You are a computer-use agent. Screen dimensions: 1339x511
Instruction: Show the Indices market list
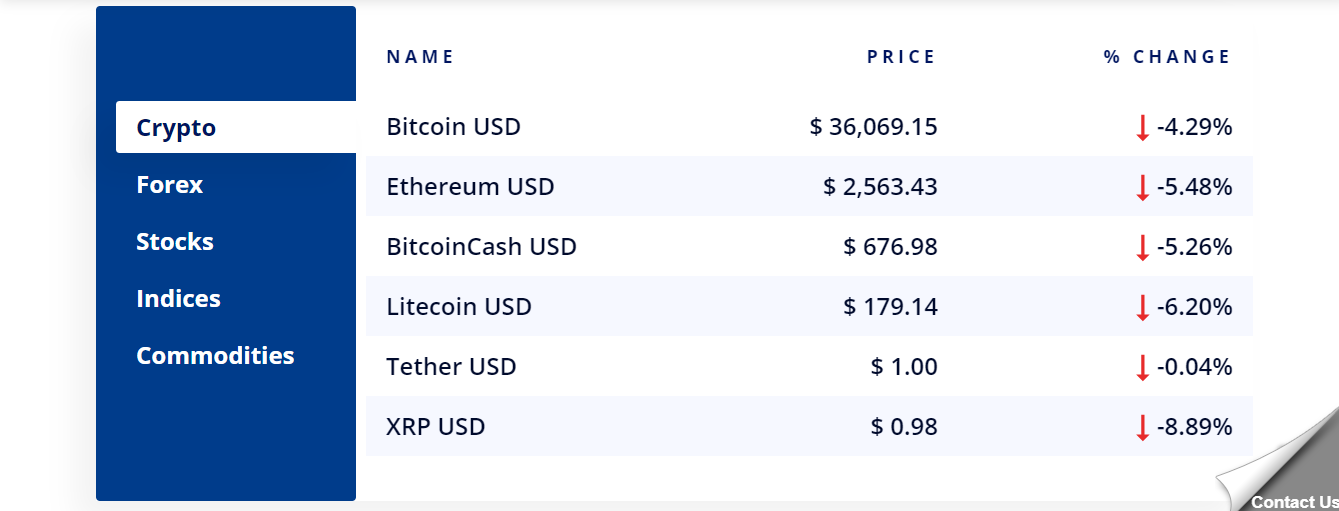coord(178,299)
